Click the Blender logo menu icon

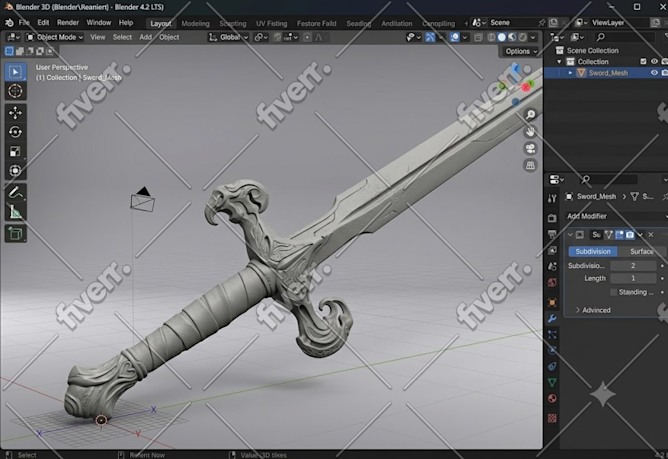coord(9,23)
